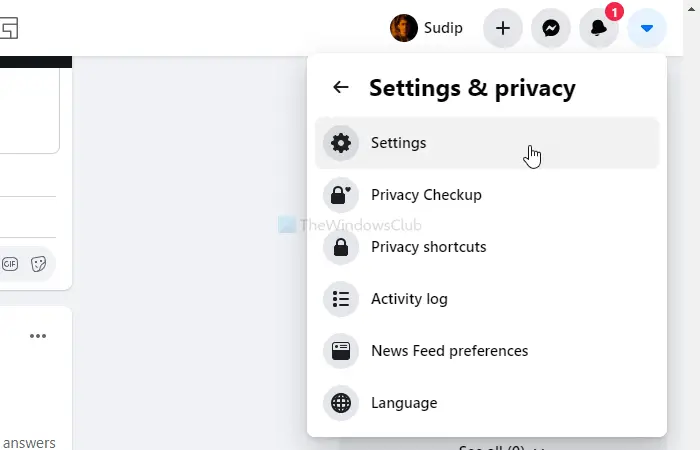The width and height of the screenshot is (700, 450).
Task: Click the Settings gear icon
Action: (341, 143)
